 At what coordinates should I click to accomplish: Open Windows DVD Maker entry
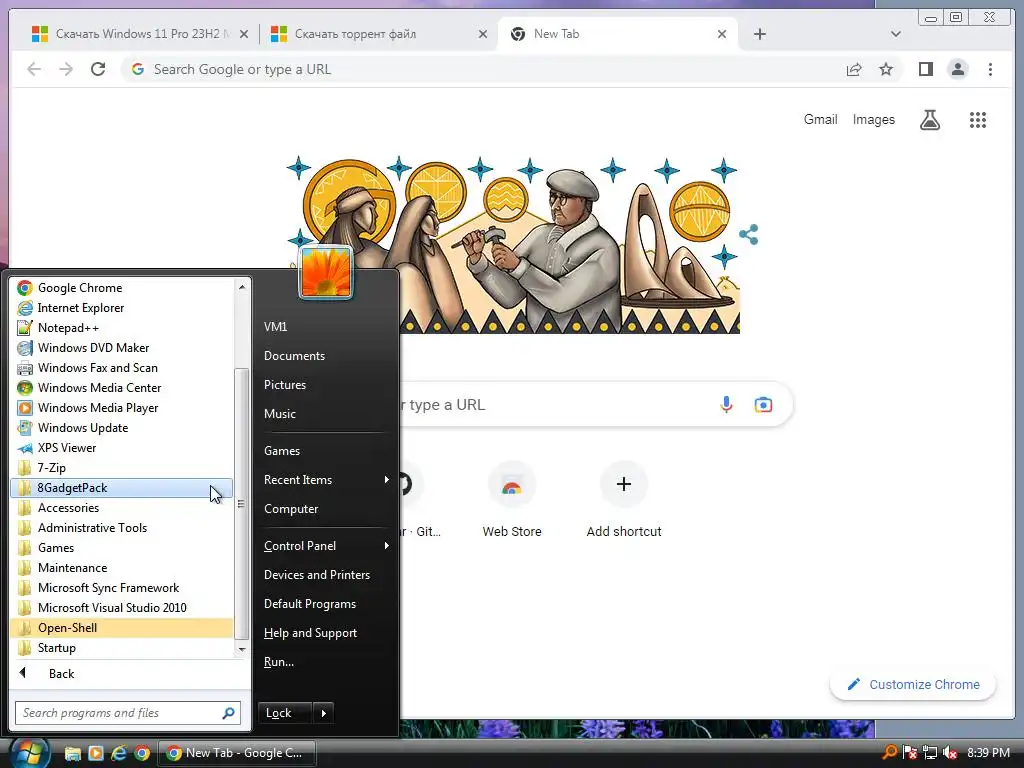pyautogui.click(x=121, y=347)
